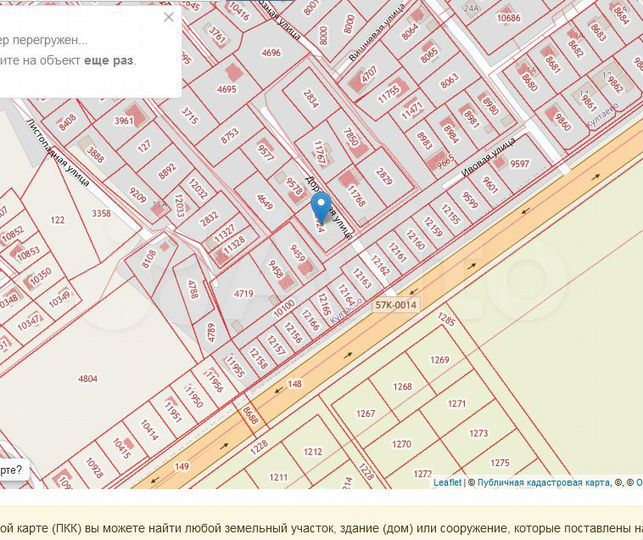The width and height of the screenshot is (643, 540).
Task: Select parcel 1268
Action: coord(402,387)
